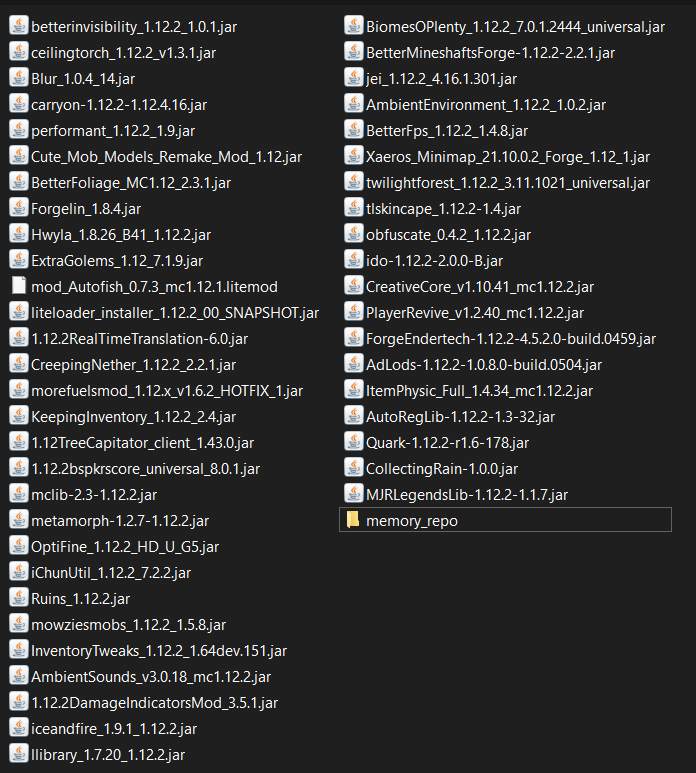Screen dimensions: 696x773
Task: Click the Java icon for Quark-1.12.2-r1.6-178.jar
Action: [x=352, y=442]
